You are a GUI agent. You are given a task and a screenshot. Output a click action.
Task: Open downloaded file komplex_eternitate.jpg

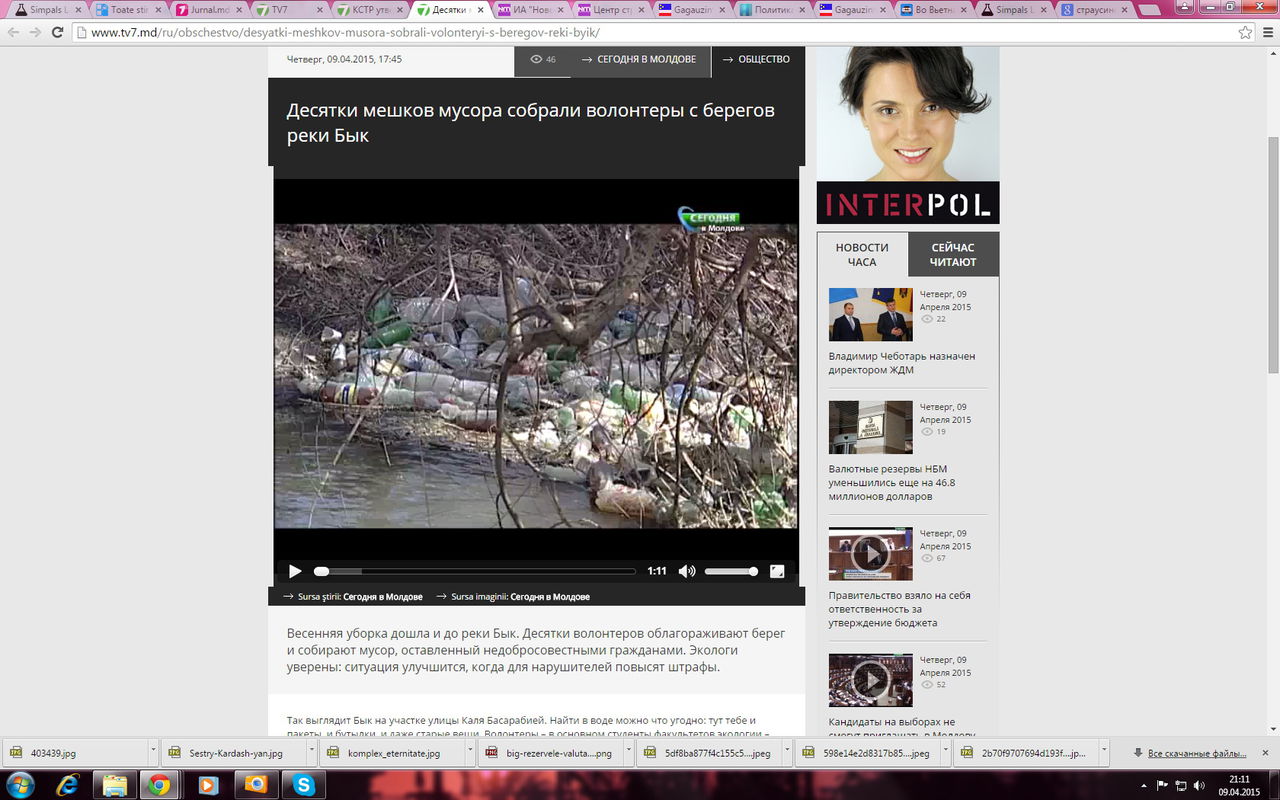click(392, 753)
